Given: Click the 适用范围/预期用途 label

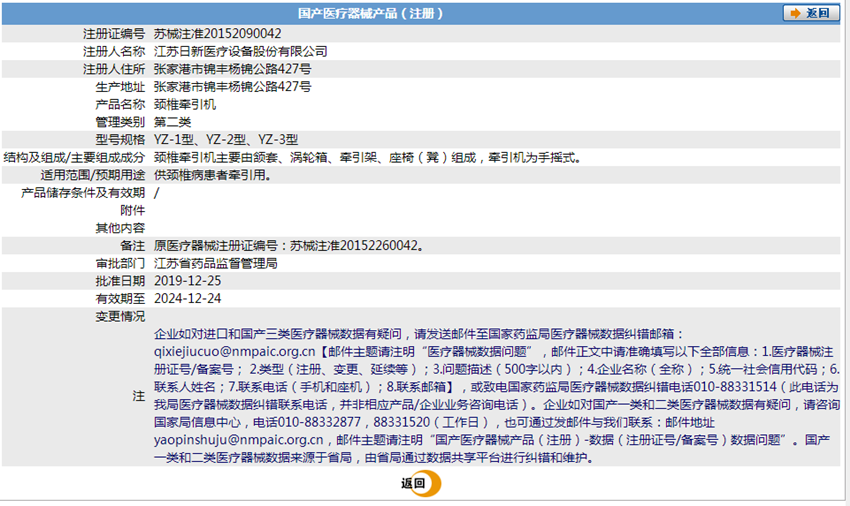Looking at the screenshot, I should click(93, 175).
